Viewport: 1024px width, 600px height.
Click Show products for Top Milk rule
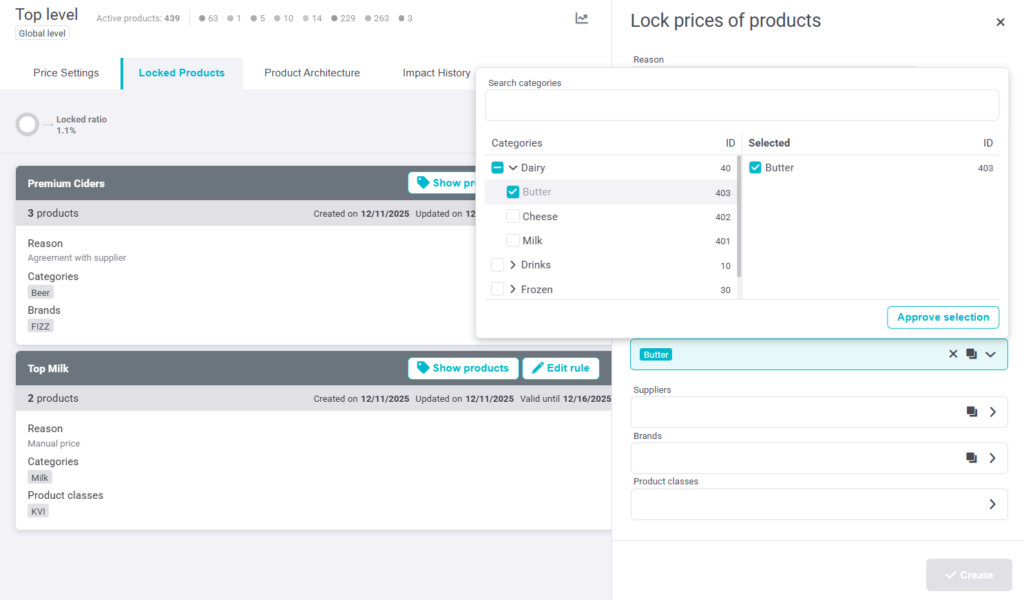(463, 368)
